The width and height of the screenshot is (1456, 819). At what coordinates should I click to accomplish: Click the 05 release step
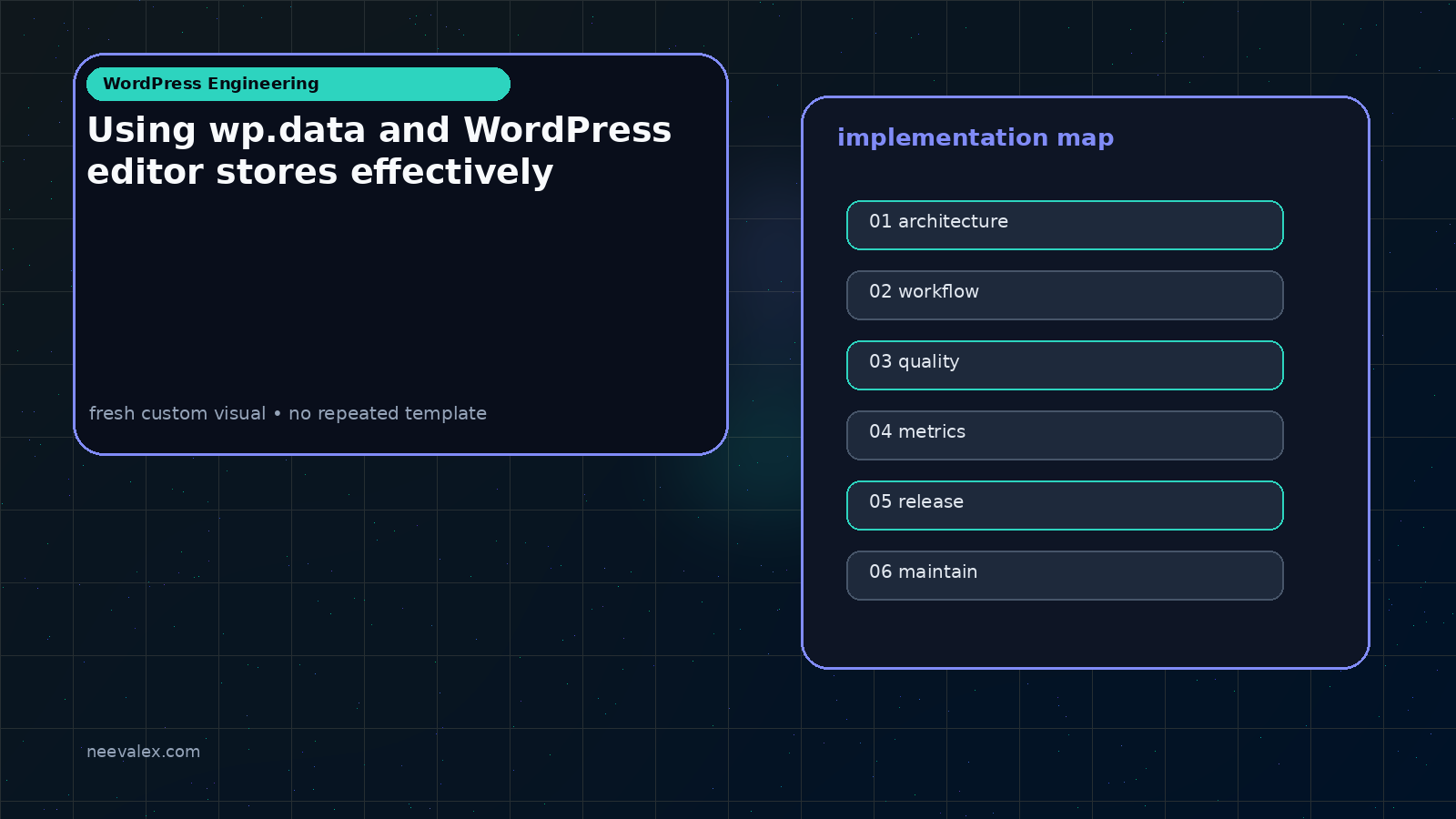click(x=1065, y=505)
